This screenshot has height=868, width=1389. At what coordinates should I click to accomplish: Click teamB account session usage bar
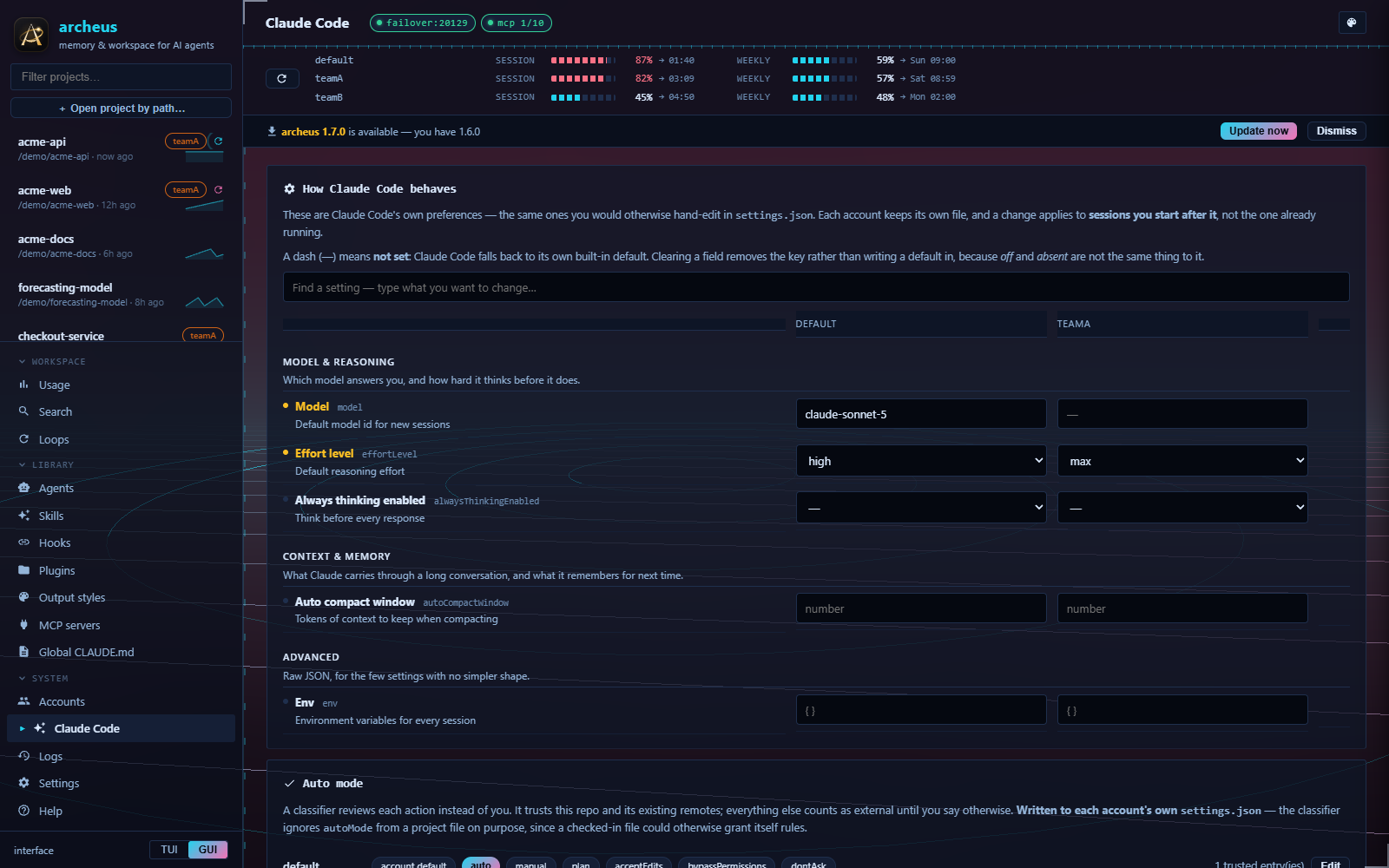coord(583,97)
